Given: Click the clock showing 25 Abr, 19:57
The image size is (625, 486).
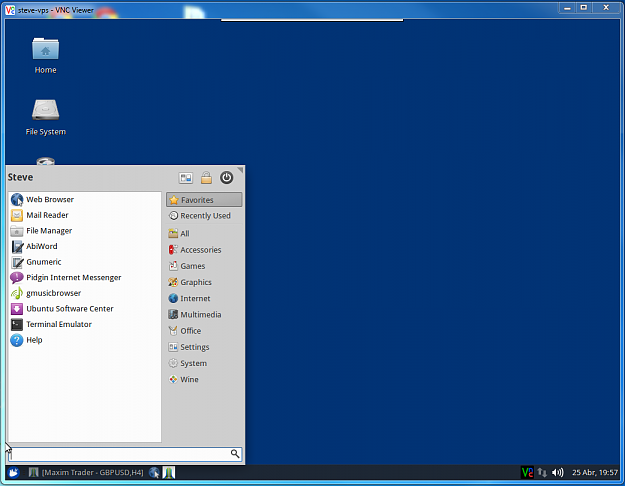Looking at the screenshot, I should 595,472.
